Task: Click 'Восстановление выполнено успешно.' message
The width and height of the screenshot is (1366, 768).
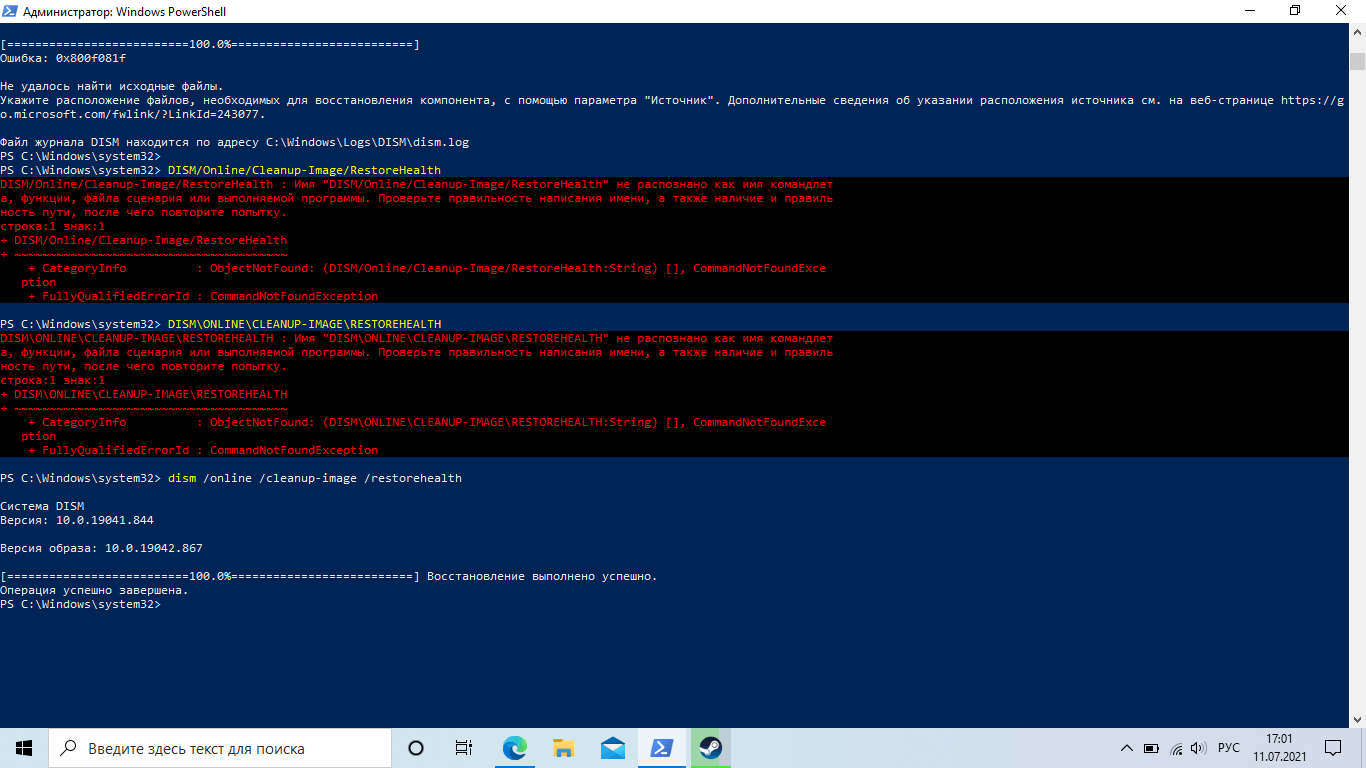Action: 542,576
